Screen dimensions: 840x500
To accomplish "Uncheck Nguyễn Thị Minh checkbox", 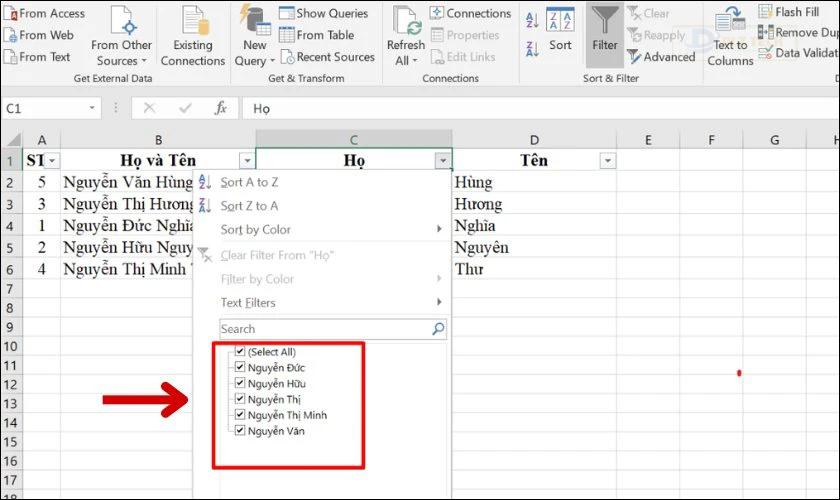I will (x=240, y=415).
